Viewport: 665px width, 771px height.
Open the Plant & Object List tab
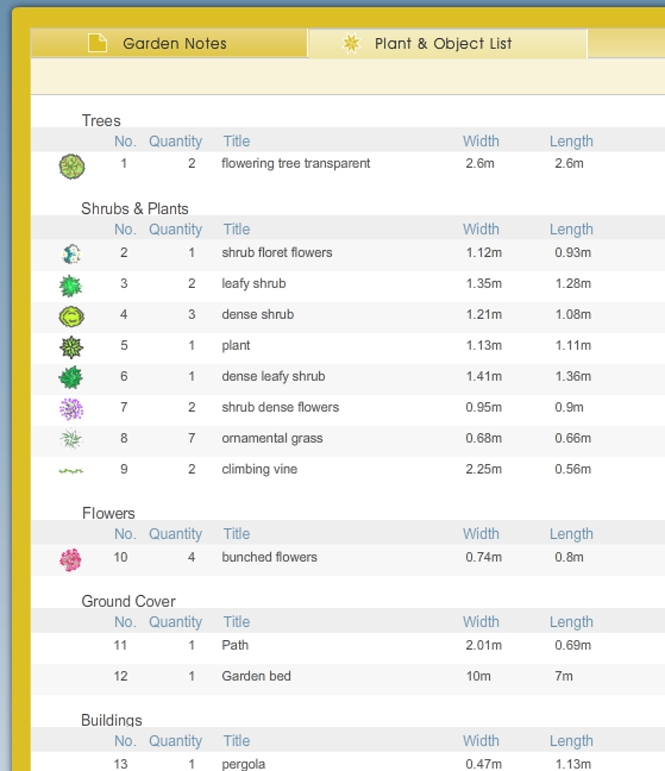point(444,43)
